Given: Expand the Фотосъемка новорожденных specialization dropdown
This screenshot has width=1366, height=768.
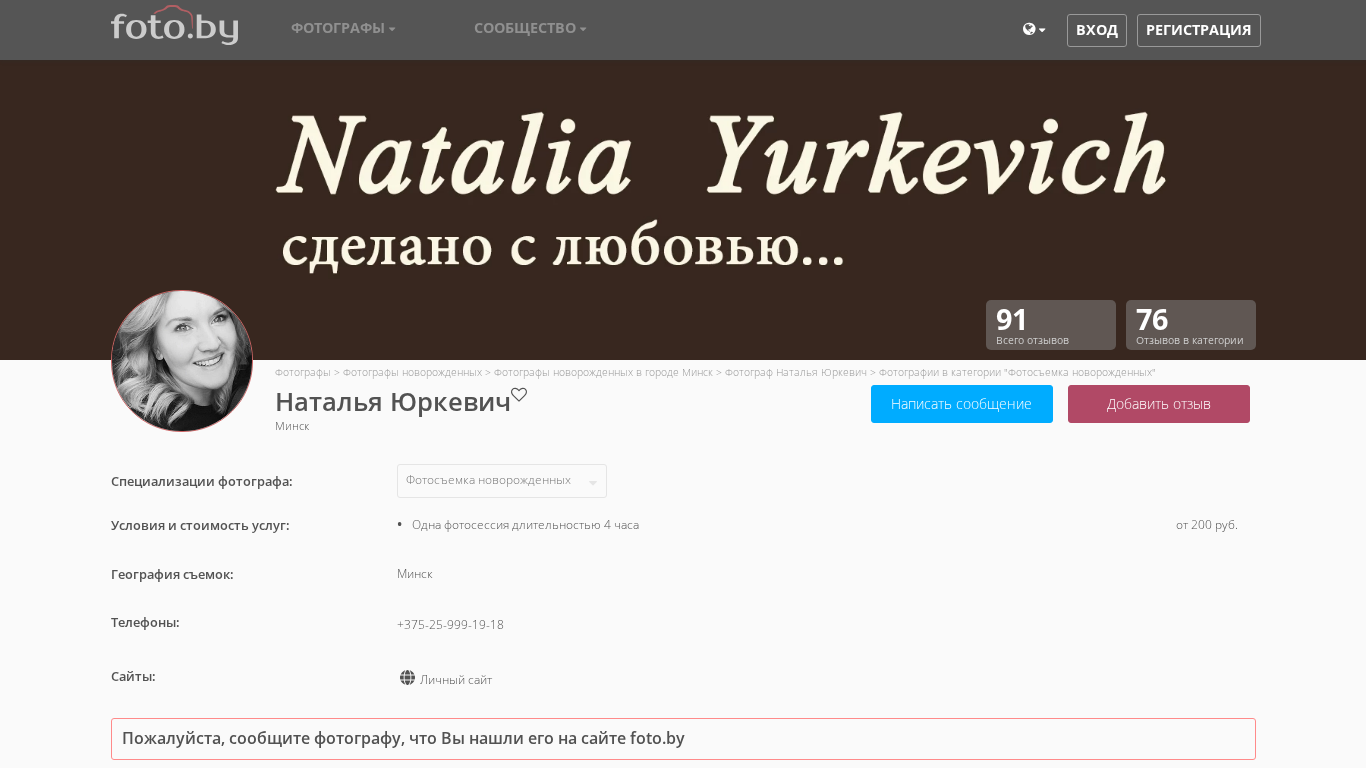Looking at the screenshot, I should coord(501,481).
